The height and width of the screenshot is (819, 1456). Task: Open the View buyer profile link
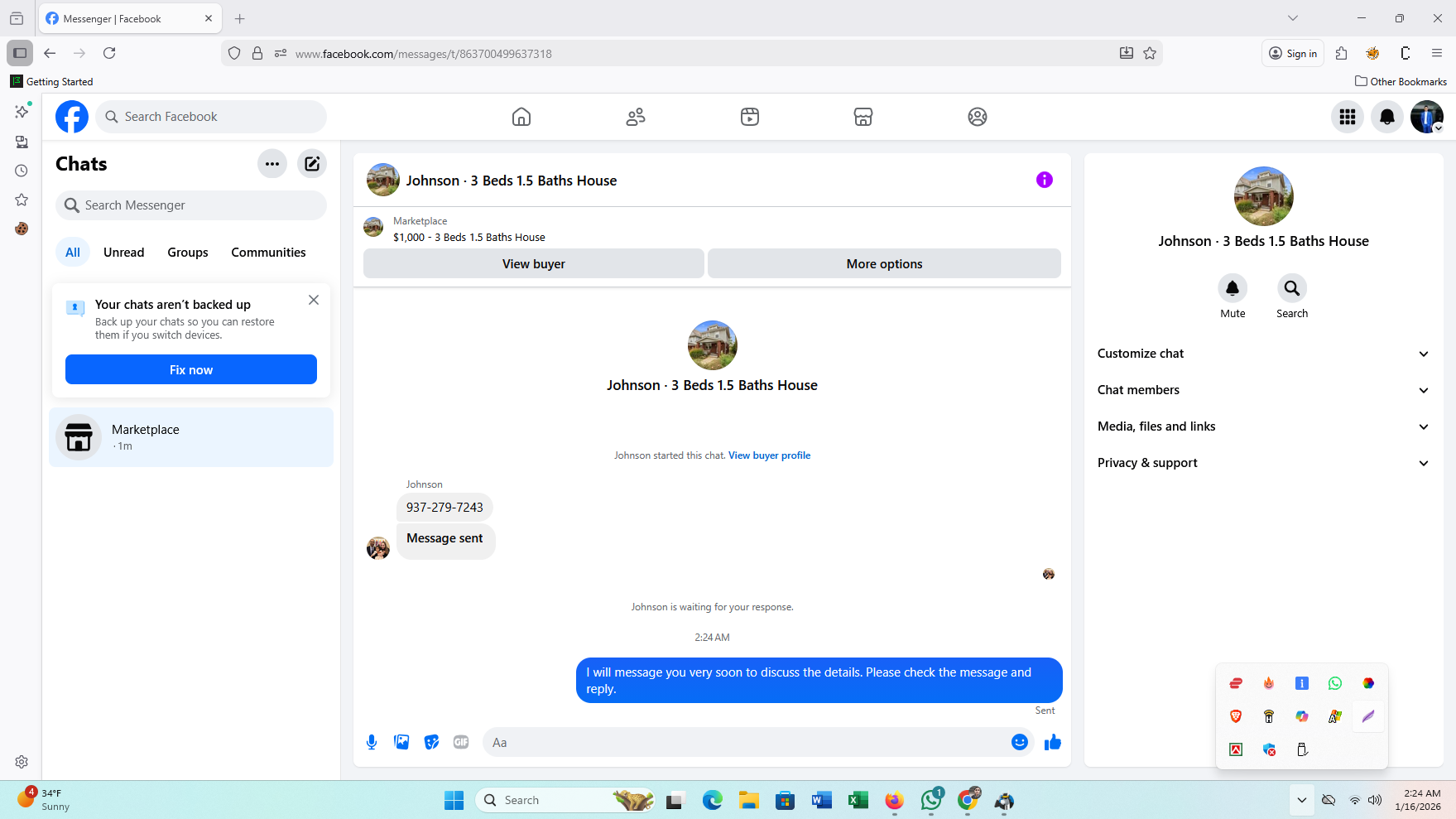769,455
